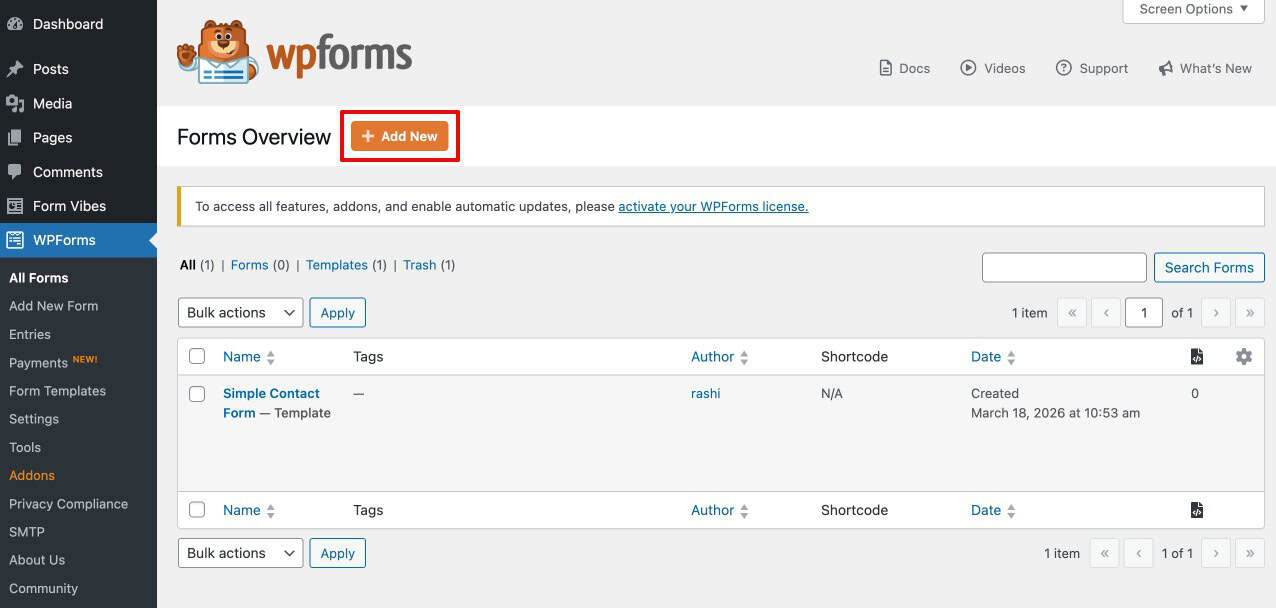Go to first page in bottom pagination
The image size is (1276, 608).
(x=1104, y=553)
